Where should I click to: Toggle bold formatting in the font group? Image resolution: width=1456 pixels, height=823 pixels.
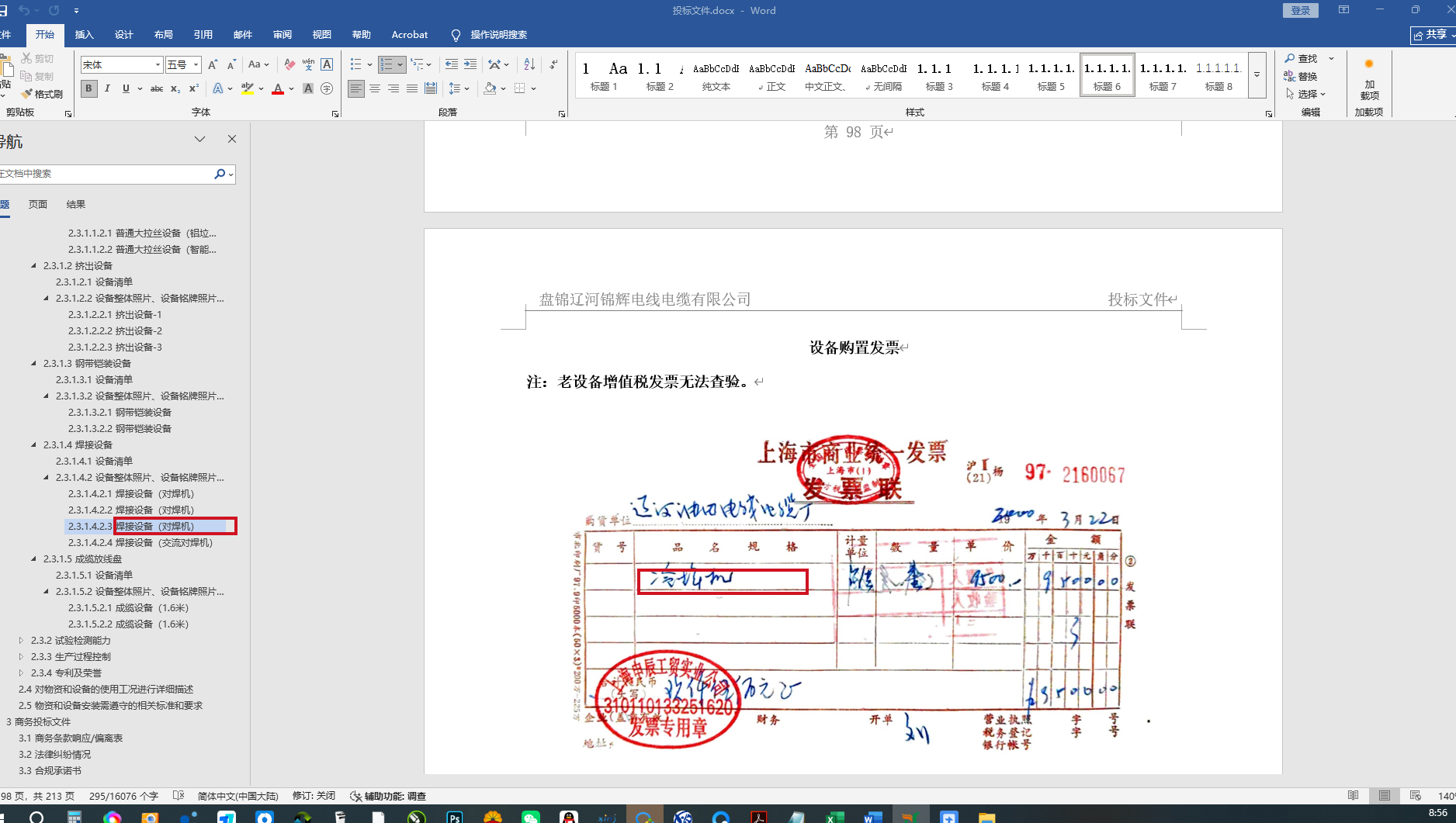pyautogui.click(x=88, y=88)
